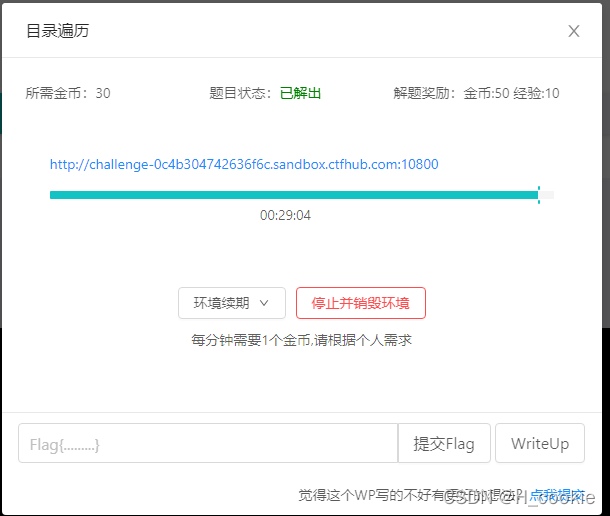This screenshot has height=516, width=610.
Task: Click the 已解出 status text
Action: [x=300, y=93]
